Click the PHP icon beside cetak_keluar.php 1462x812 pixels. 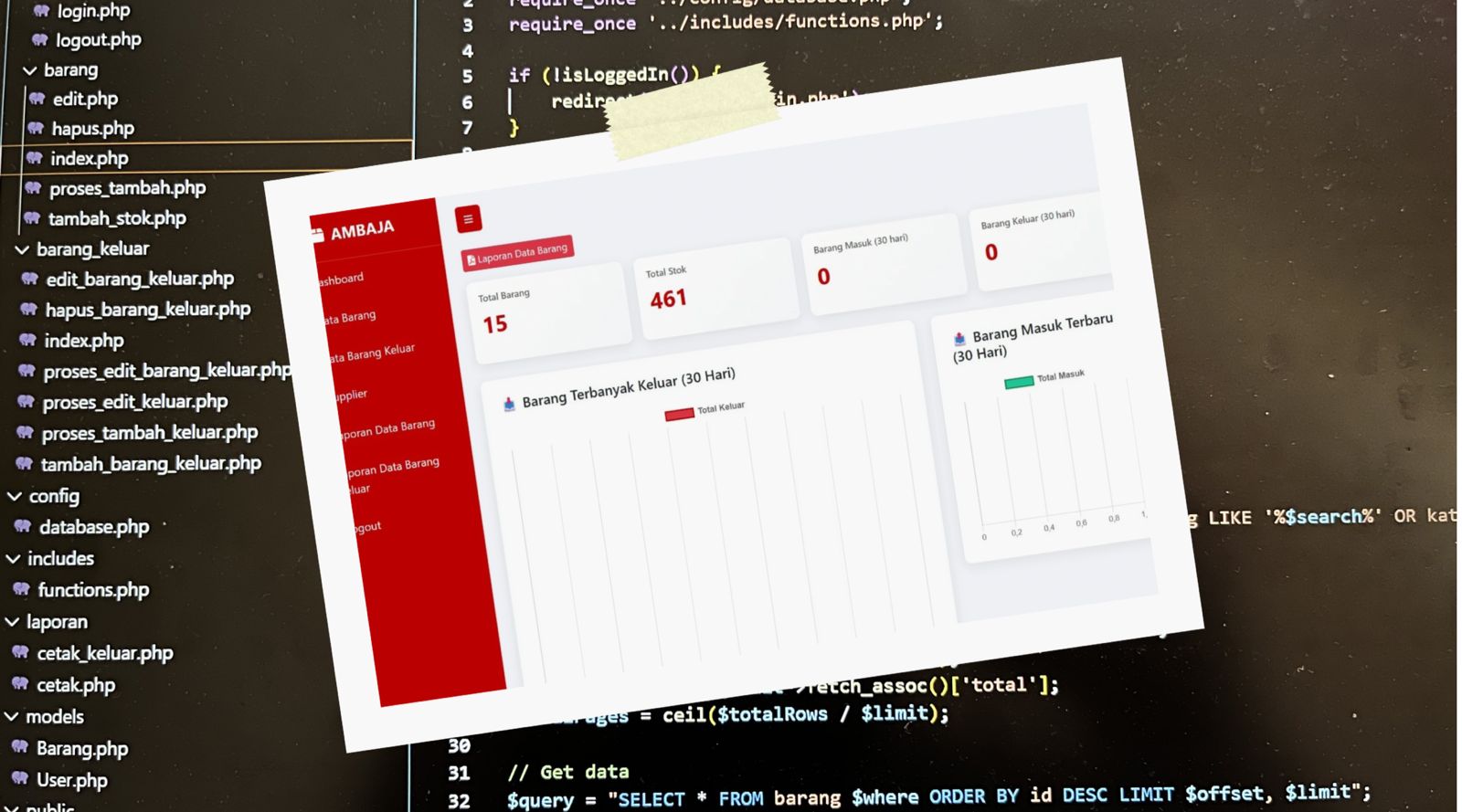coord(21,652)
